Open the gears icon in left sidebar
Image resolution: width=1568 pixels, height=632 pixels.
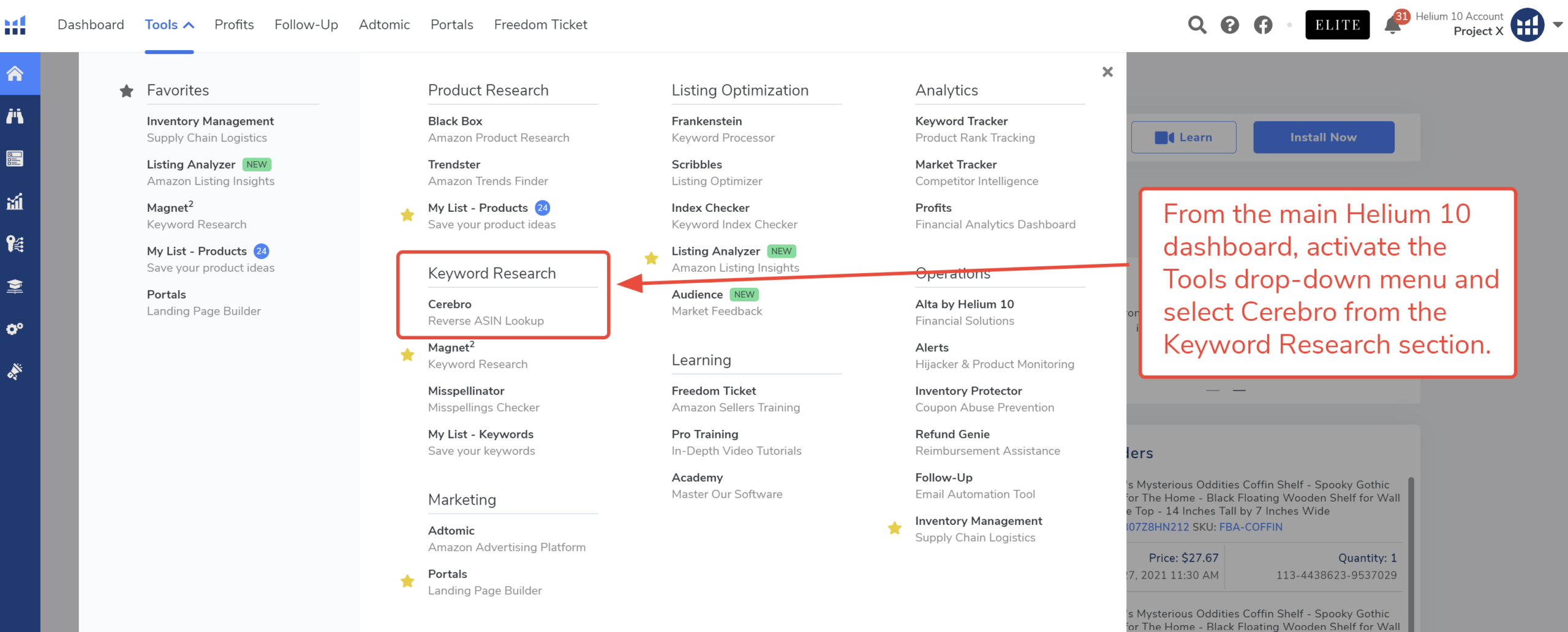(15, 329)
